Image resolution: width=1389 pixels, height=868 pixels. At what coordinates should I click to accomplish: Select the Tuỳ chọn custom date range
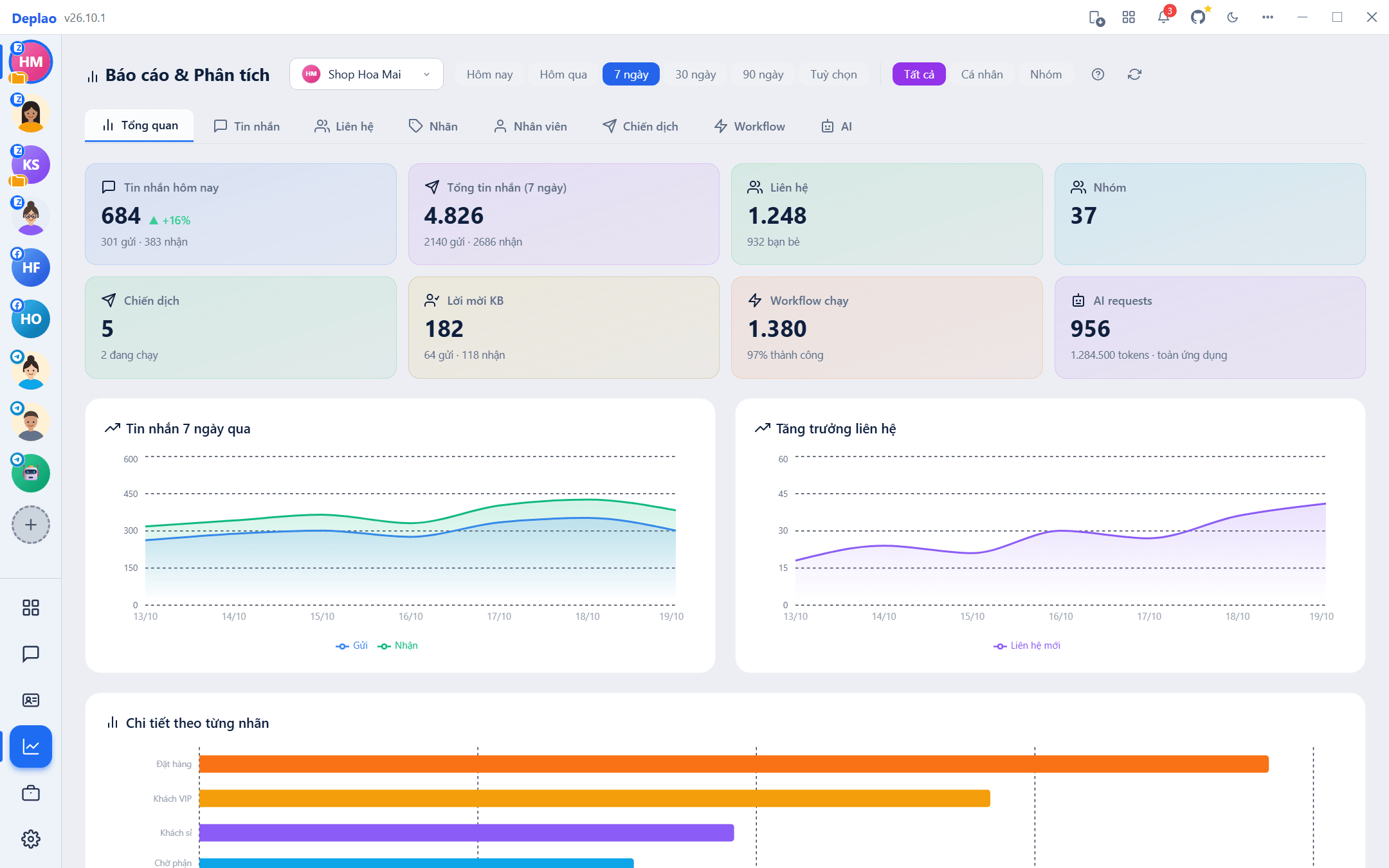click(833, 75)
